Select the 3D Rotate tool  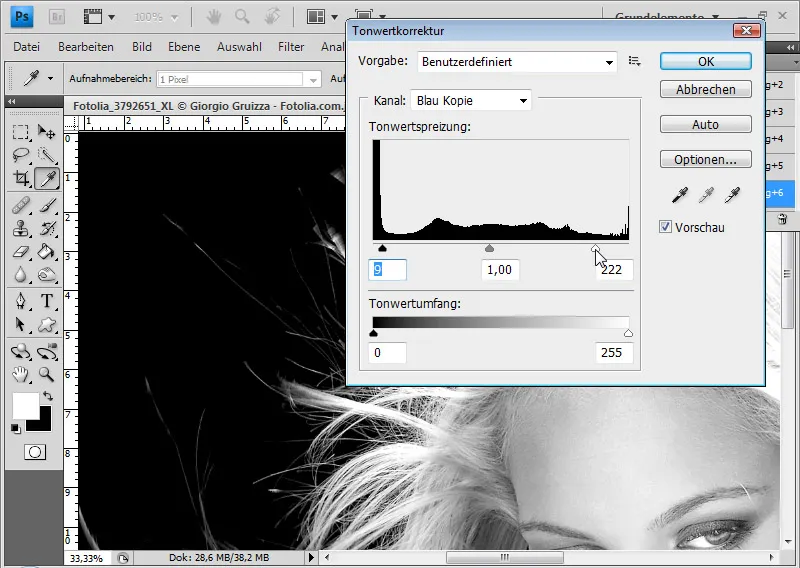tap(20, 352)
